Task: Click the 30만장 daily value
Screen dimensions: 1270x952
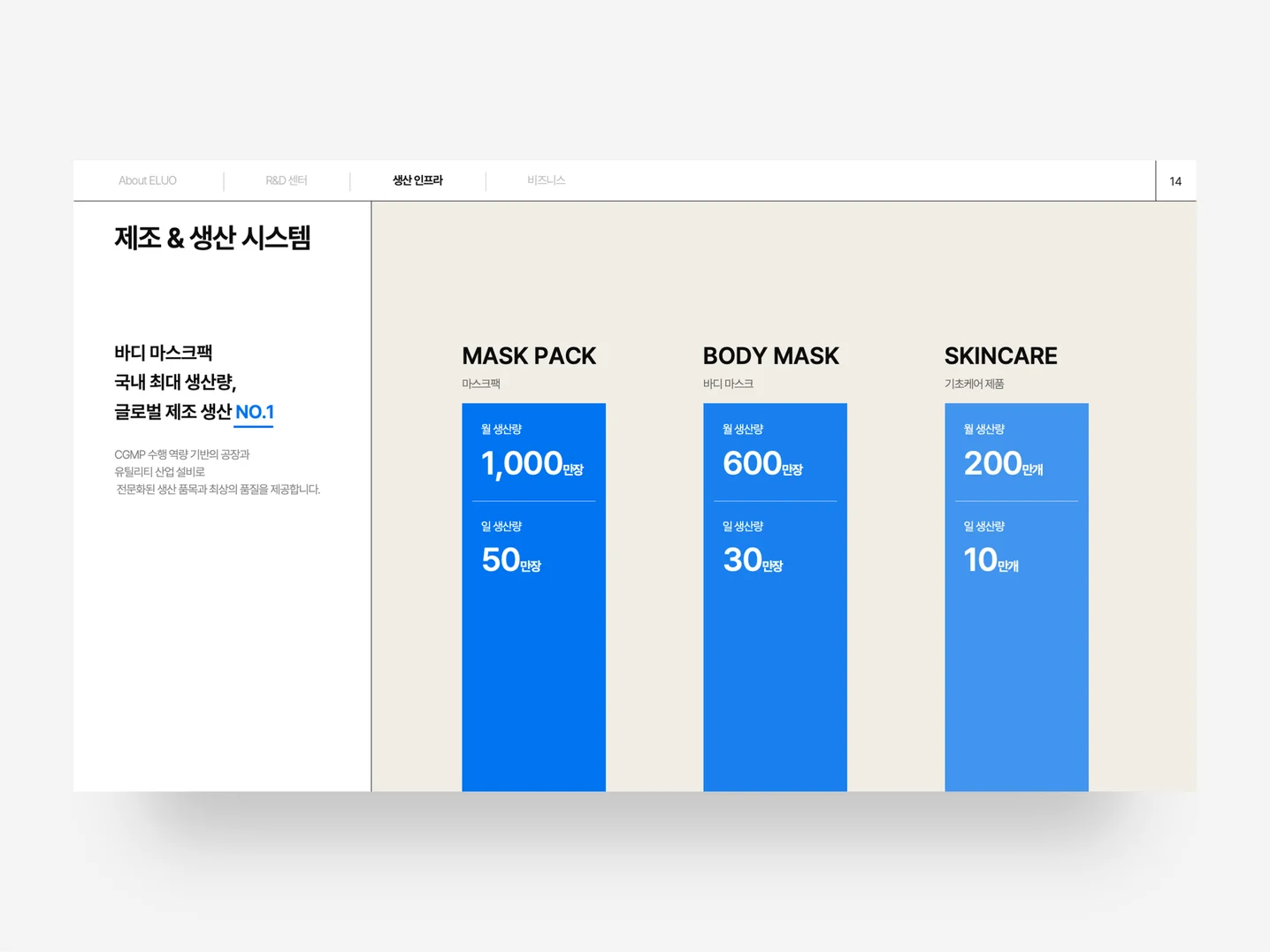Action: [753, 560]
